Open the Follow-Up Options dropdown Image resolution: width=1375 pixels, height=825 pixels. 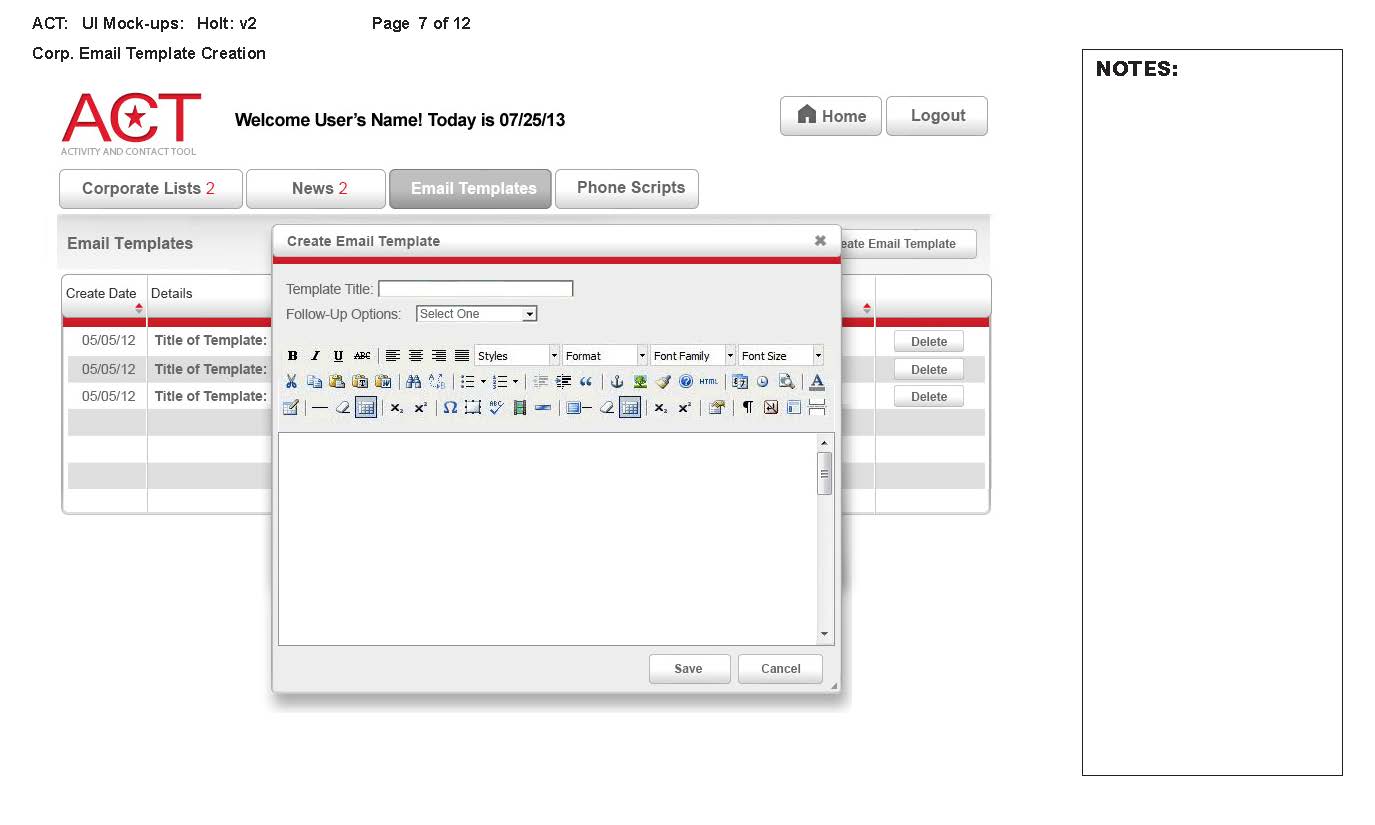[476, 314]
